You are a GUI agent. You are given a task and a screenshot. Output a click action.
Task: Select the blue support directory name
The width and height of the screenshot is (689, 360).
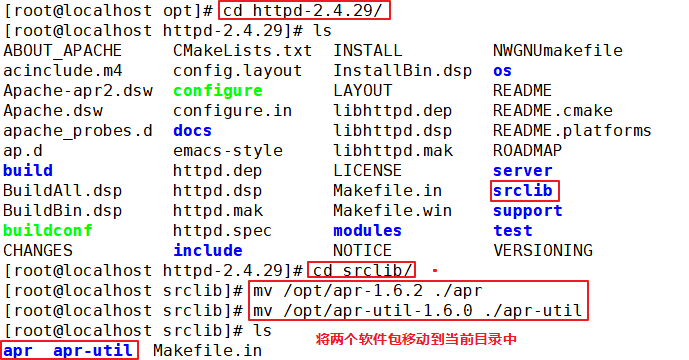click(527, 211)
